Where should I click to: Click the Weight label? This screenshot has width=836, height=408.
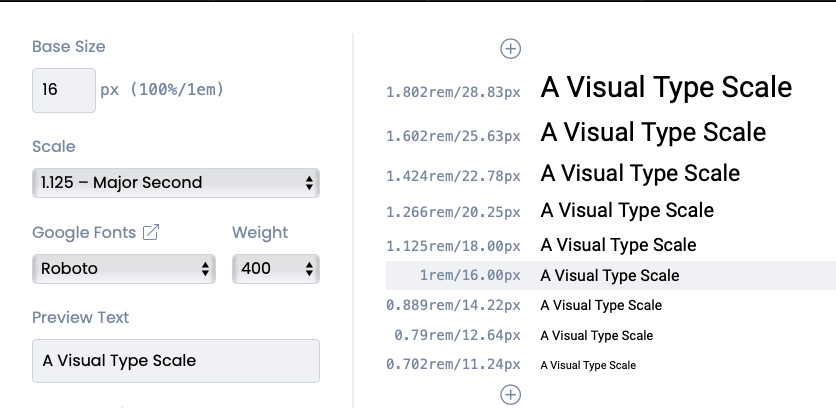[260, 233]
